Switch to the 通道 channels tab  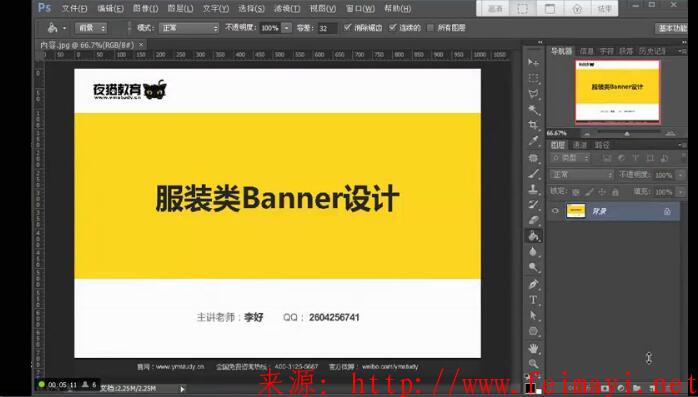tap(580, 145)
